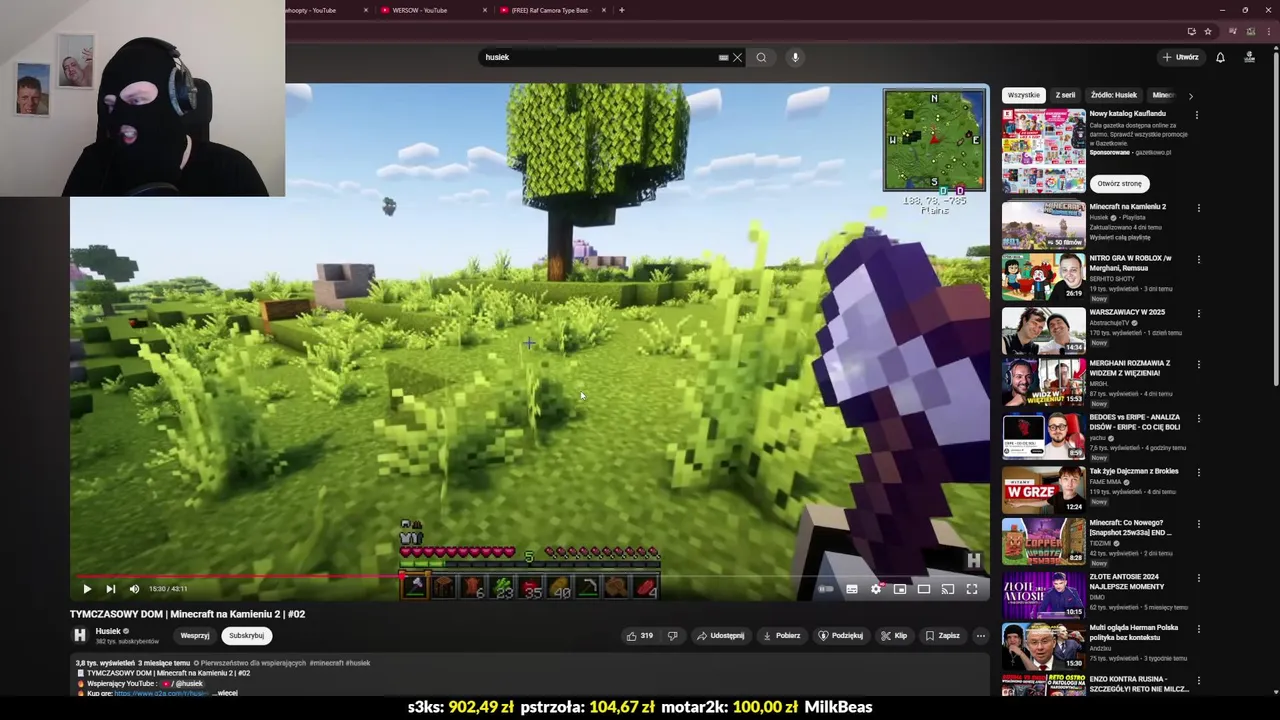Open Multi ogląda Herman Polska video
1280x720 pixels.
pyautogui.click(x=1133, y=633)
